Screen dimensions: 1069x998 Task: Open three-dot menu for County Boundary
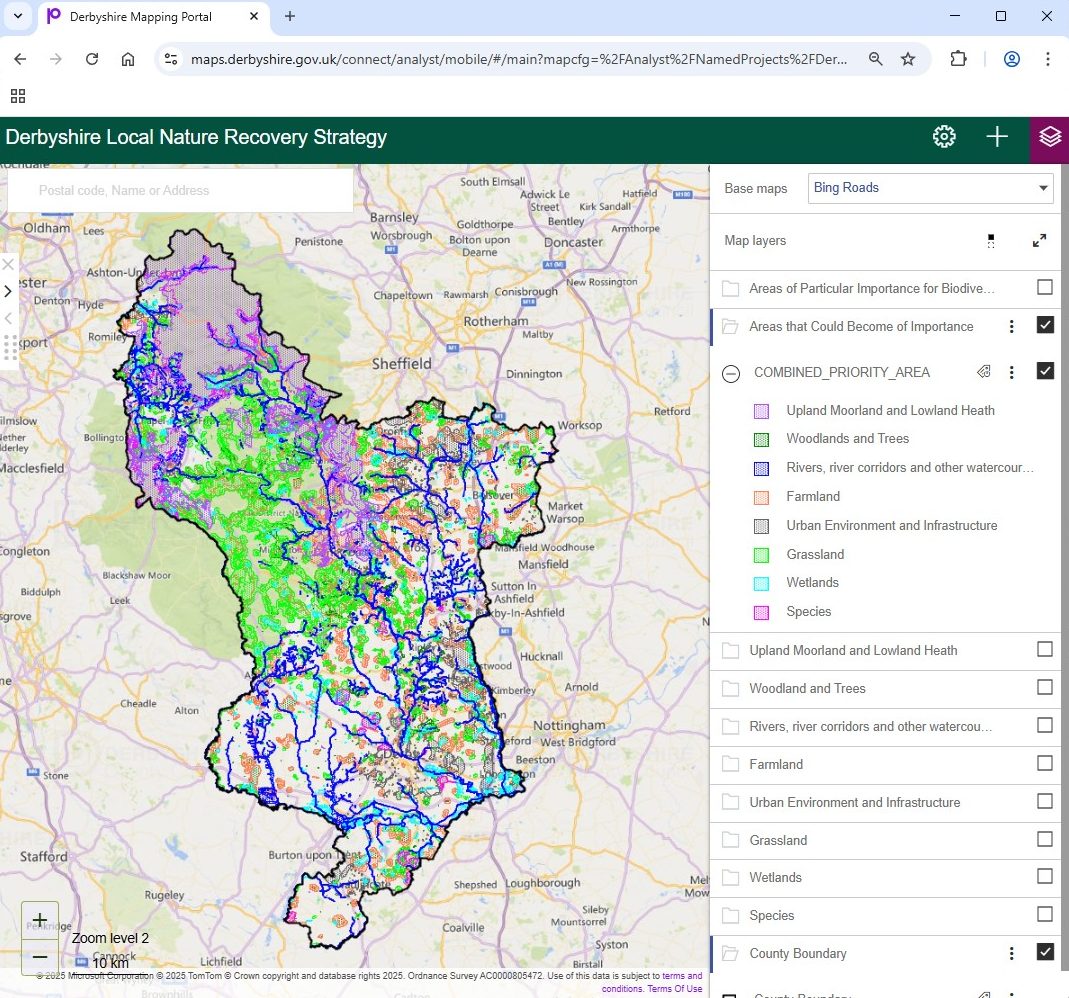pos(1012,953)
